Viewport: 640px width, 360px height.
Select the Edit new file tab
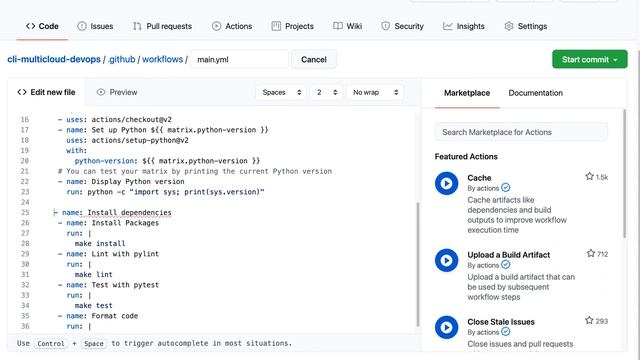pos(46,92)
